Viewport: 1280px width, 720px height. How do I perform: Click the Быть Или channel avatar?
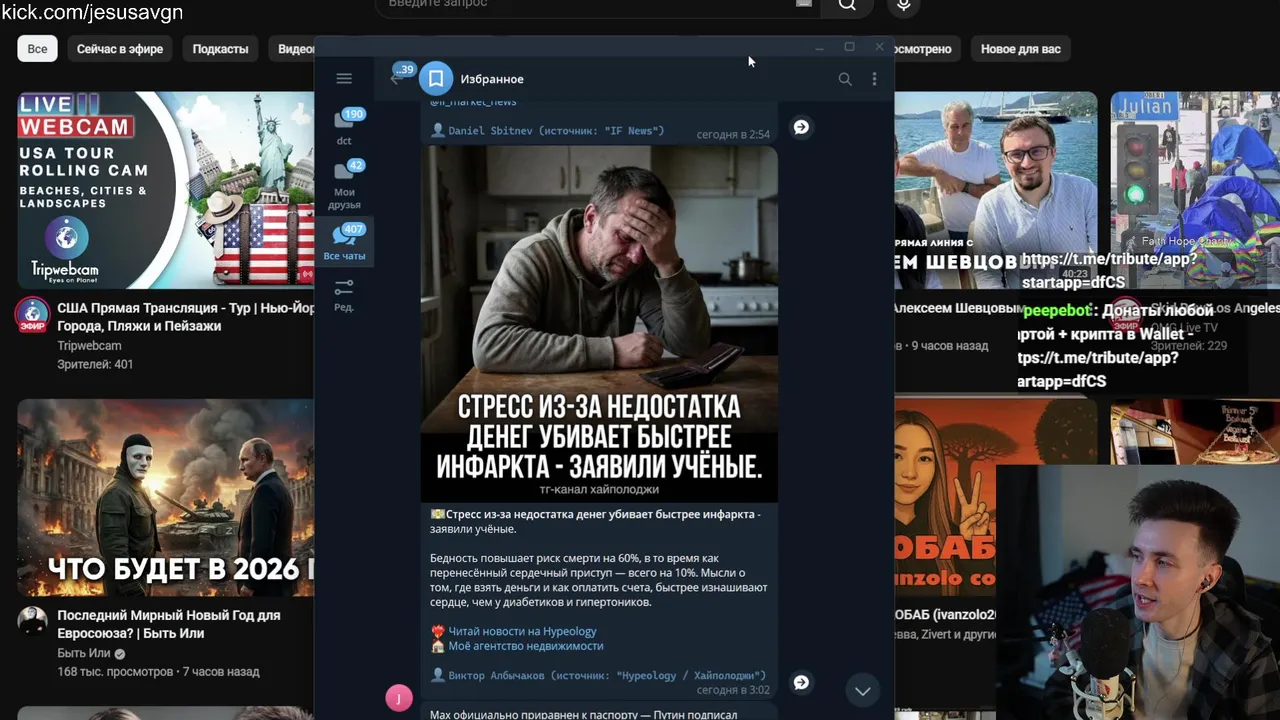pyautogui.click(x=32, y=622)
